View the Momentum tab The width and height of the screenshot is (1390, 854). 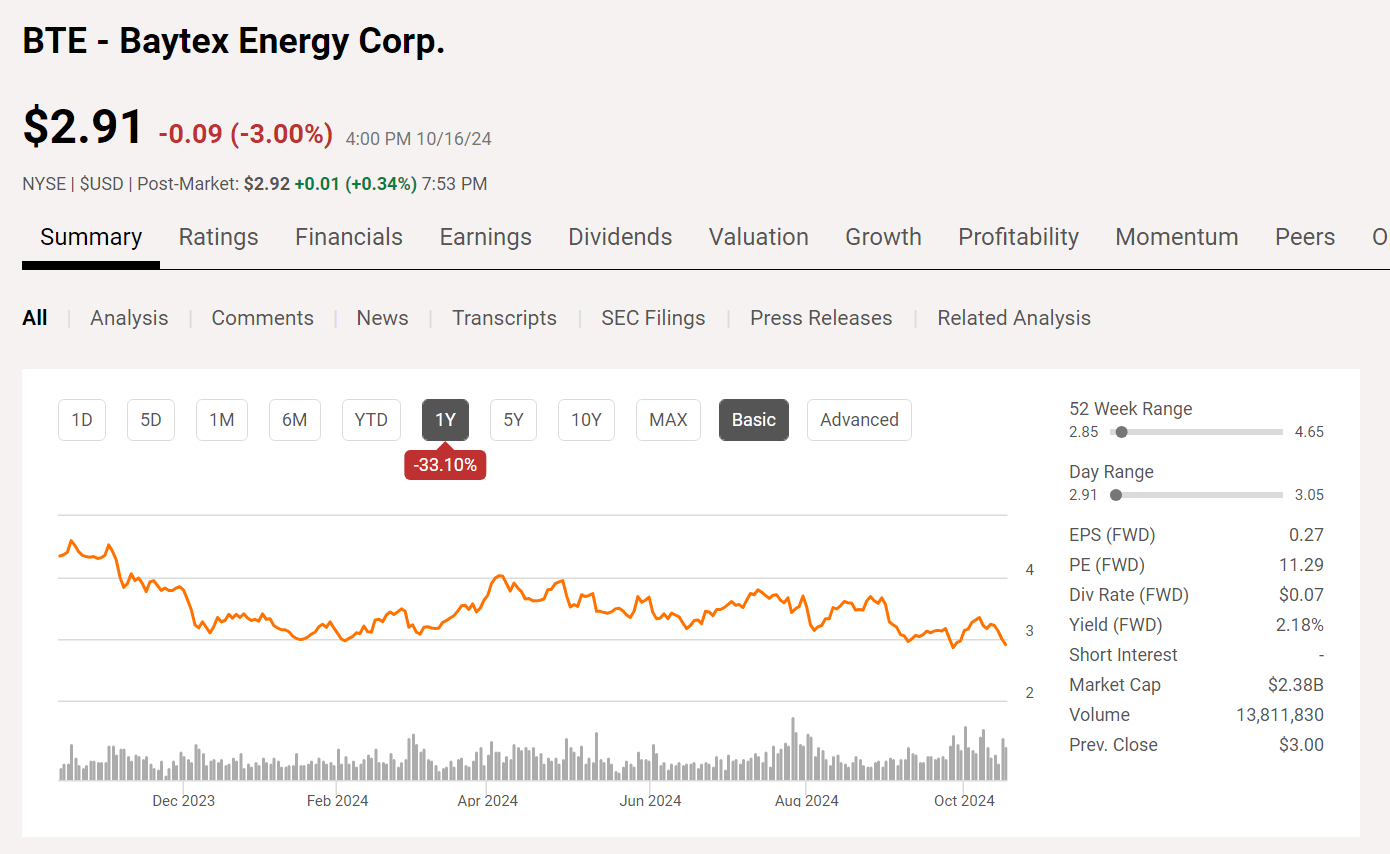pos(1176,237)
